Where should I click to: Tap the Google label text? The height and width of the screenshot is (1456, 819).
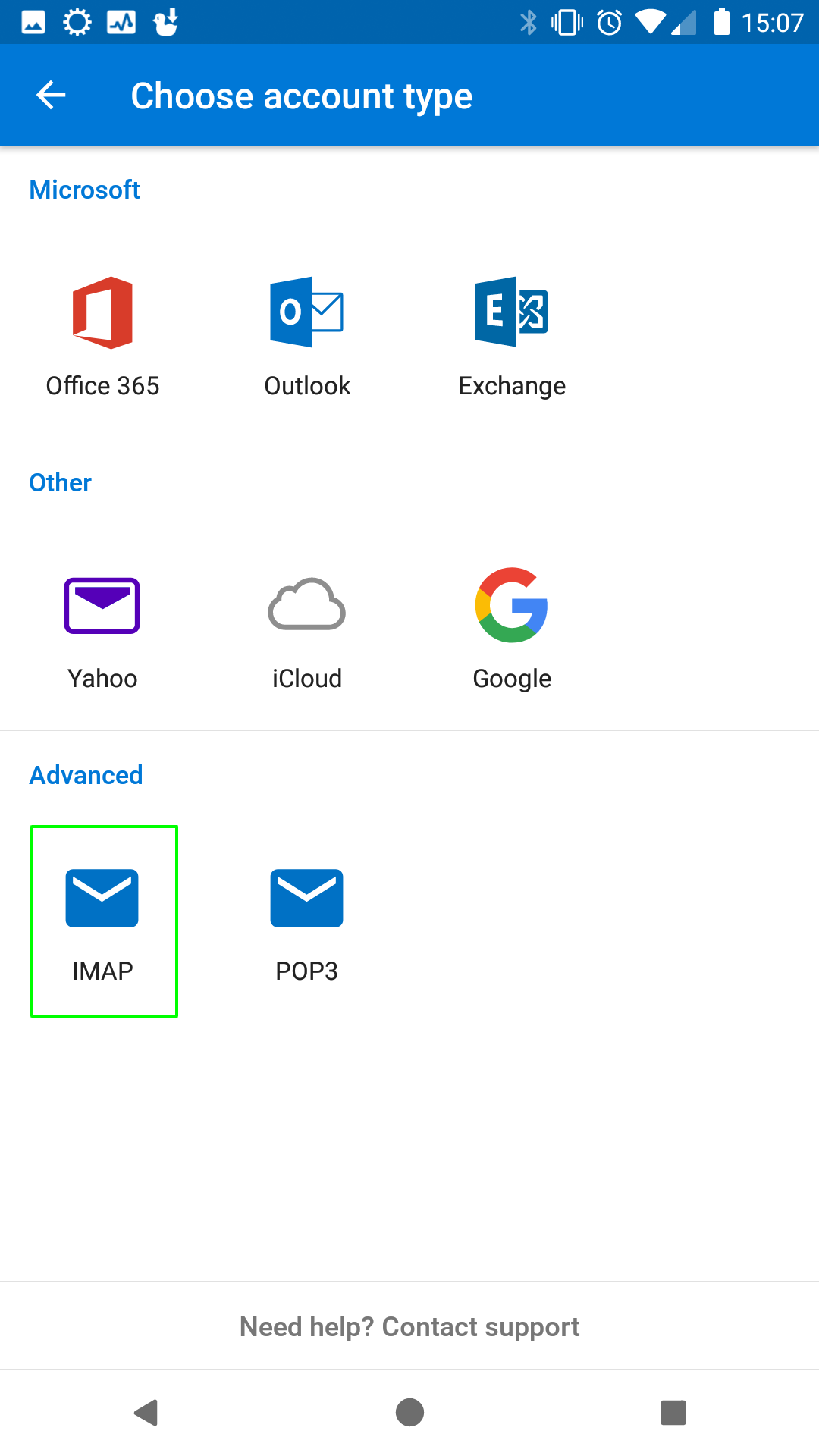coord(512,679)
